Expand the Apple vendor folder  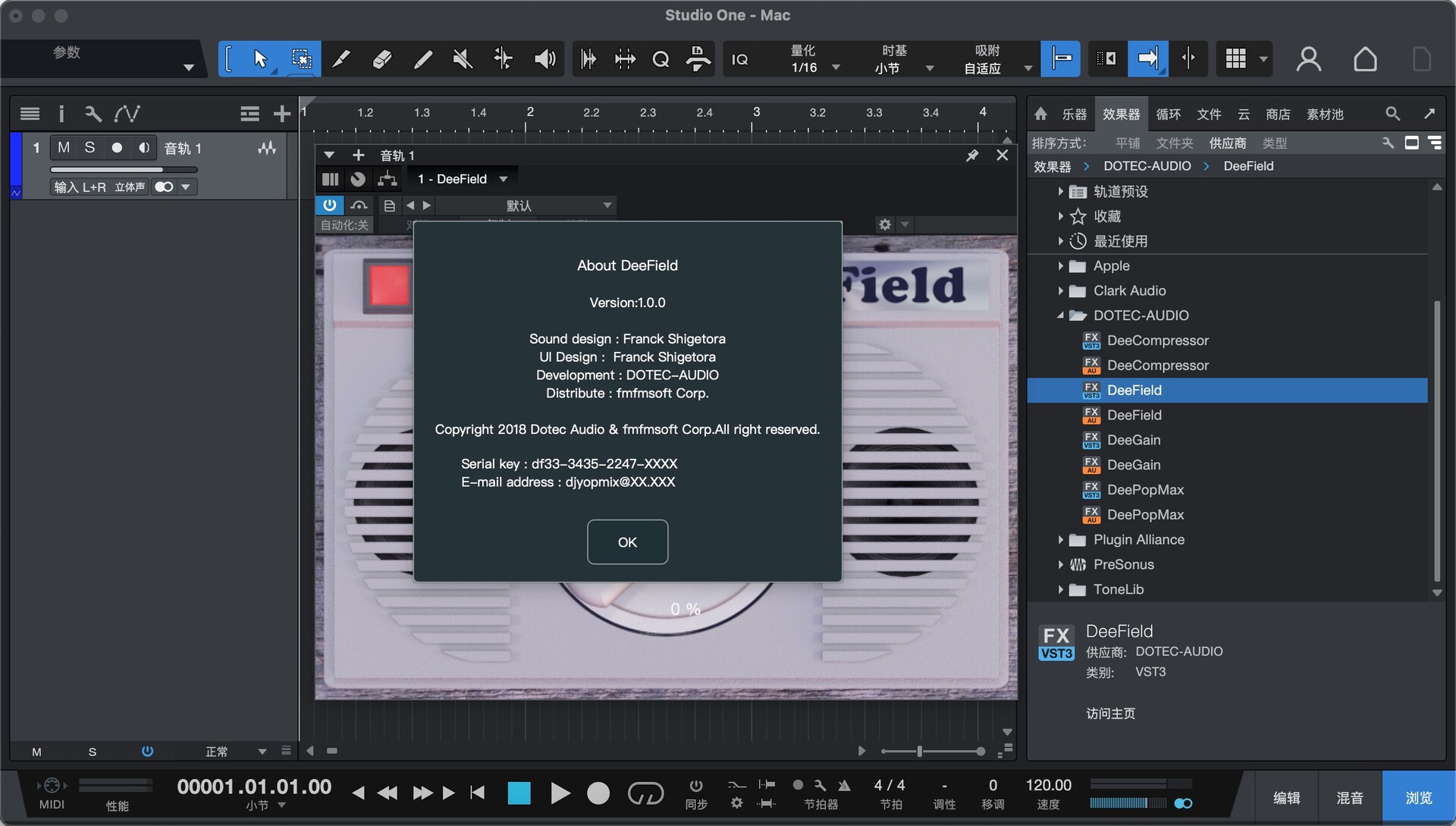pos(1060,266)
